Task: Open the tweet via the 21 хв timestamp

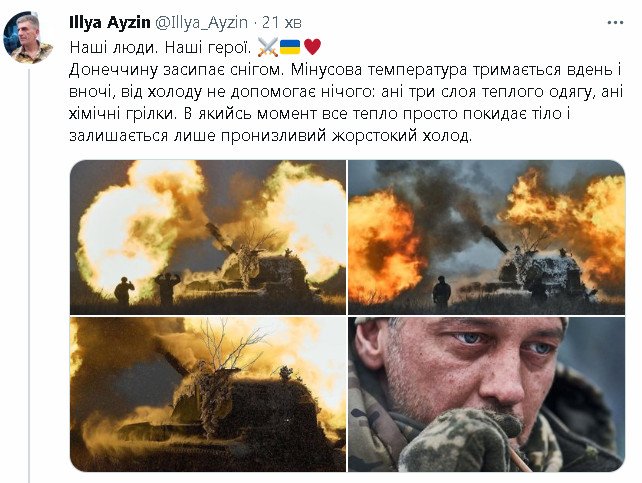Action: 282,23
